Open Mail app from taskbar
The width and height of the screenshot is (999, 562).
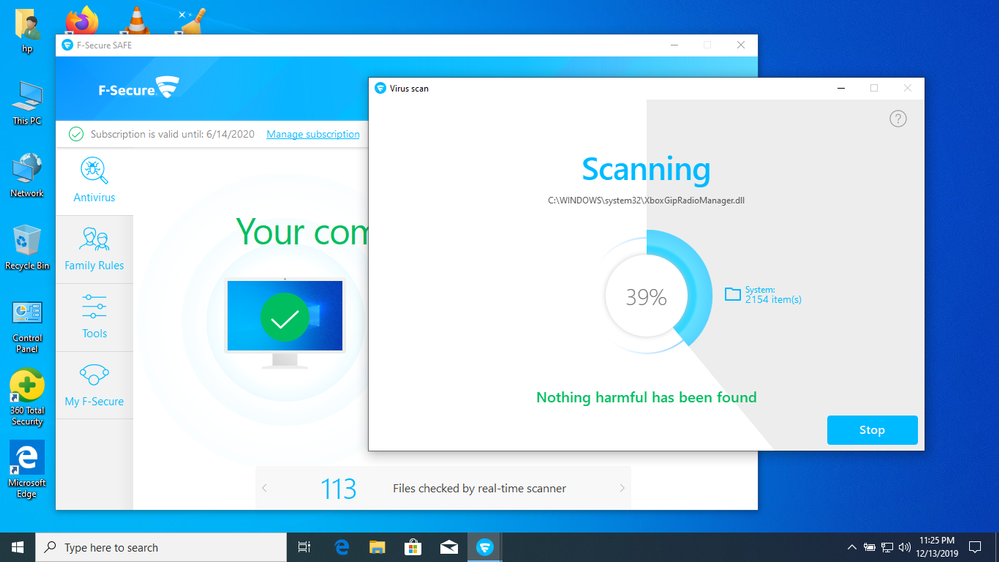pos(449,547)
